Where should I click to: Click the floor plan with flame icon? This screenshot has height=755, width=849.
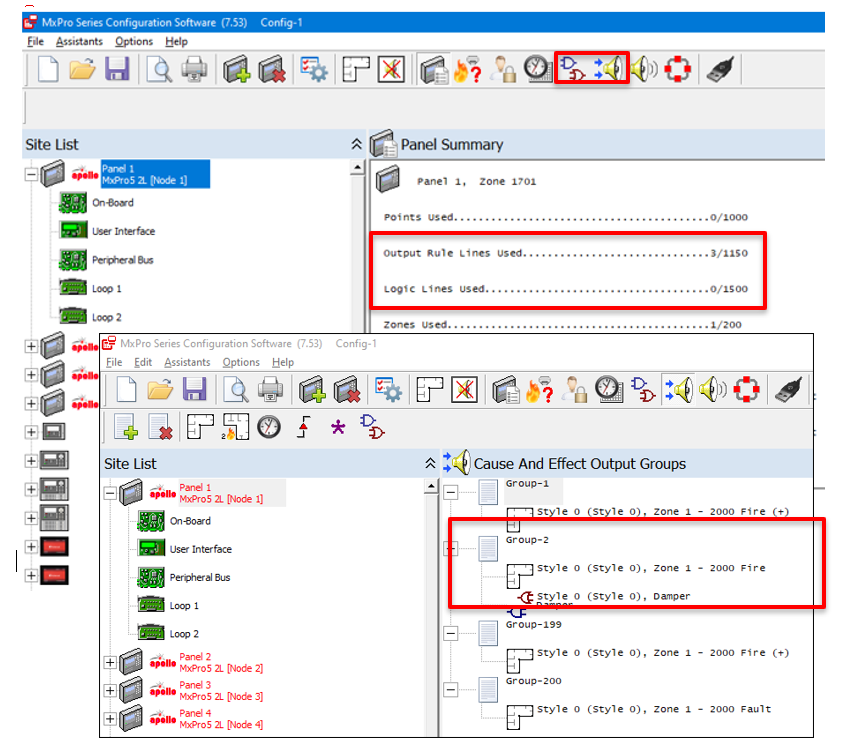(x=234, y=427)
